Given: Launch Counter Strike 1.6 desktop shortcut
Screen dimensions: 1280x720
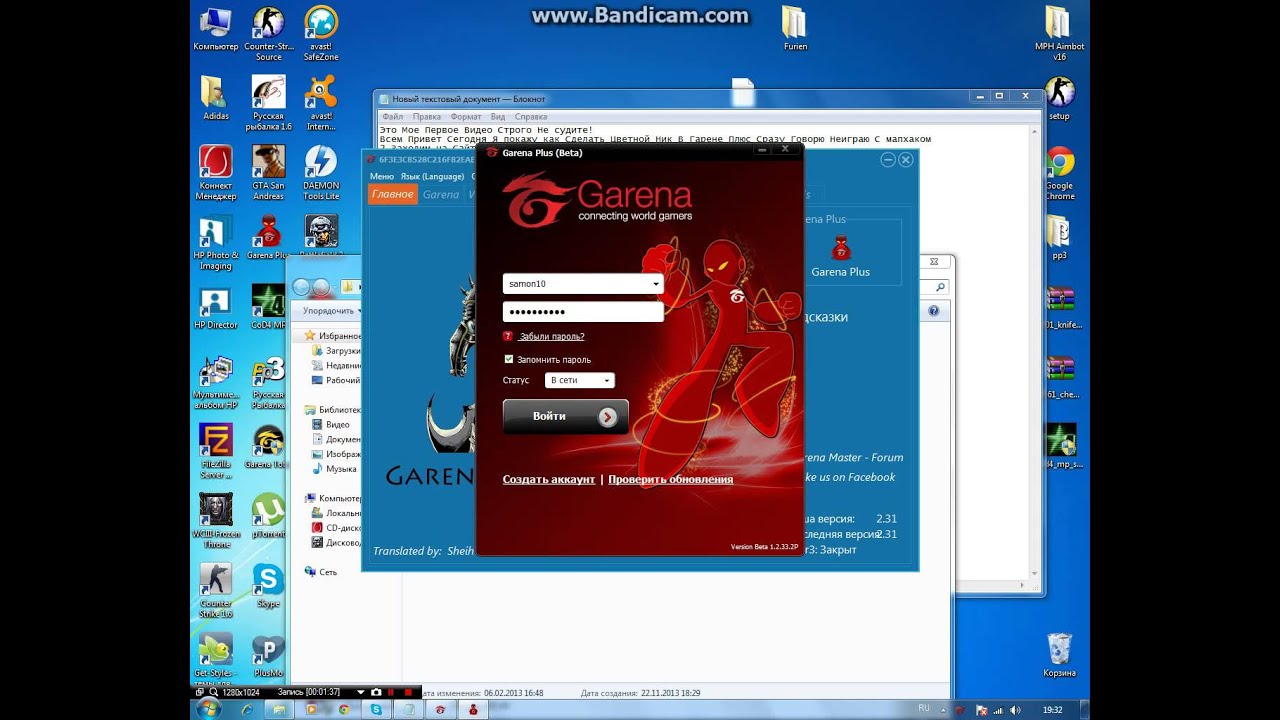Looking at the screenshot, I should point(216,590).
